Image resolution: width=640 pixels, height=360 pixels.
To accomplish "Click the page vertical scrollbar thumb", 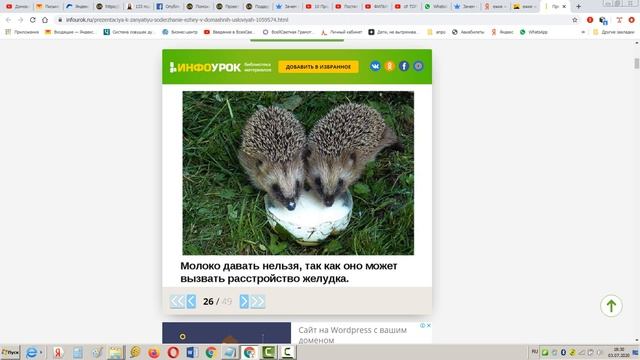I will coord(636,64).
